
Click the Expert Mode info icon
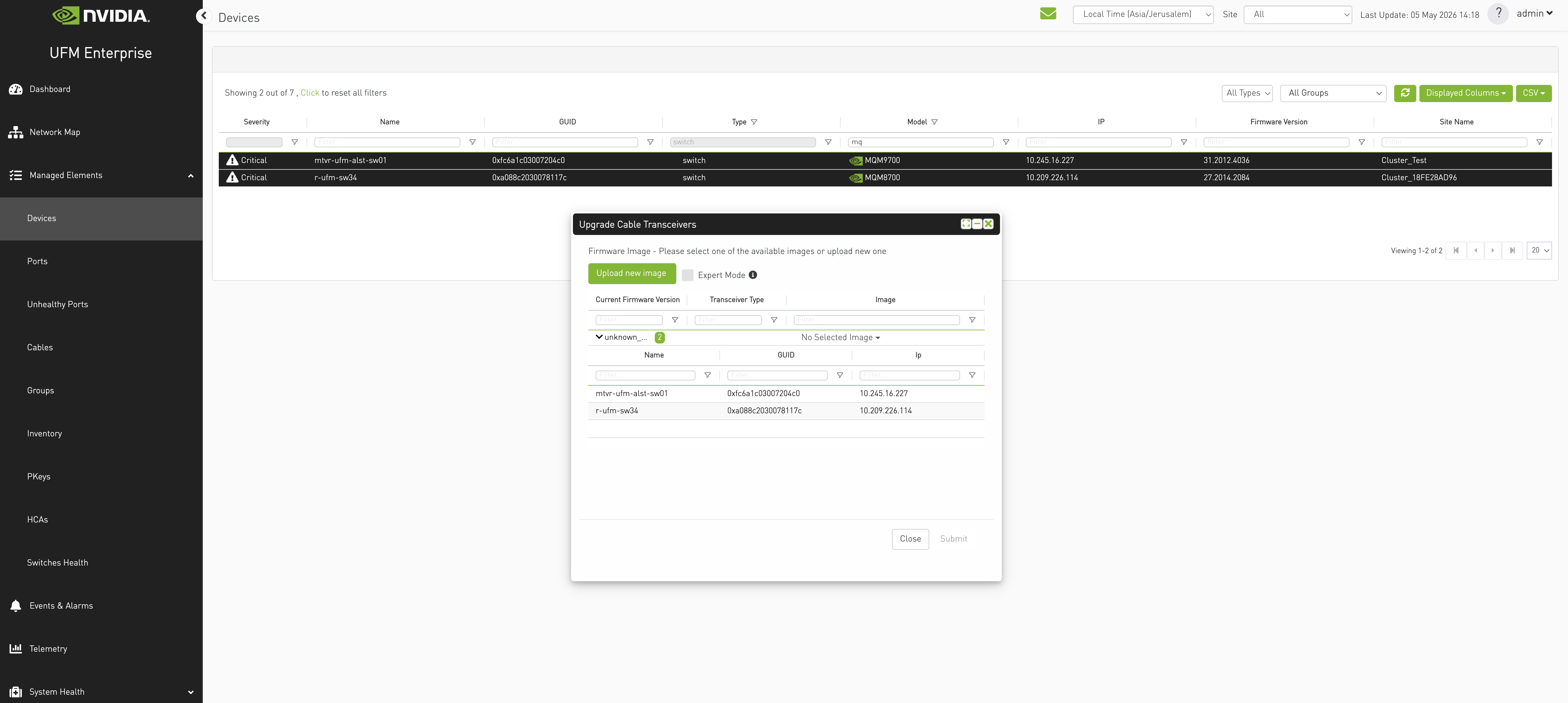point(753,275)
